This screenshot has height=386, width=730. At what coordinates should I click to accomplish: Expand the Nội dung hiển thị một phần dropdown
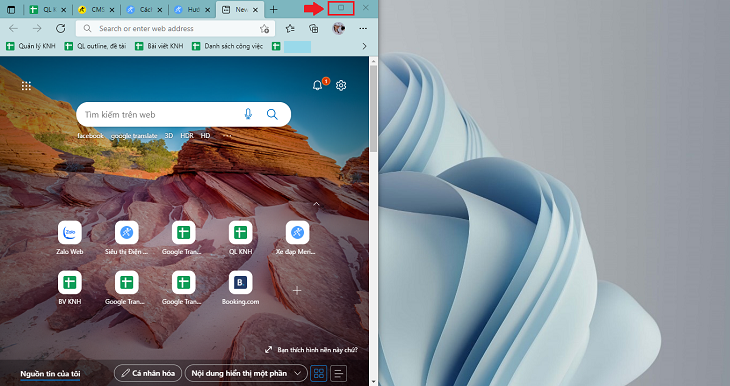pos(246,373)
